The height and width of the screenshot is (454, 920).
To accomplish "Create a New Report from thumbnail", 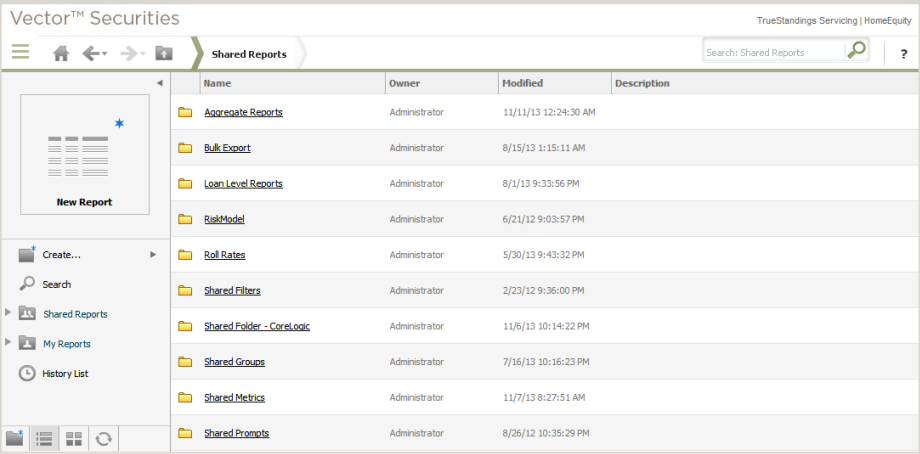I will pos(85,154).
